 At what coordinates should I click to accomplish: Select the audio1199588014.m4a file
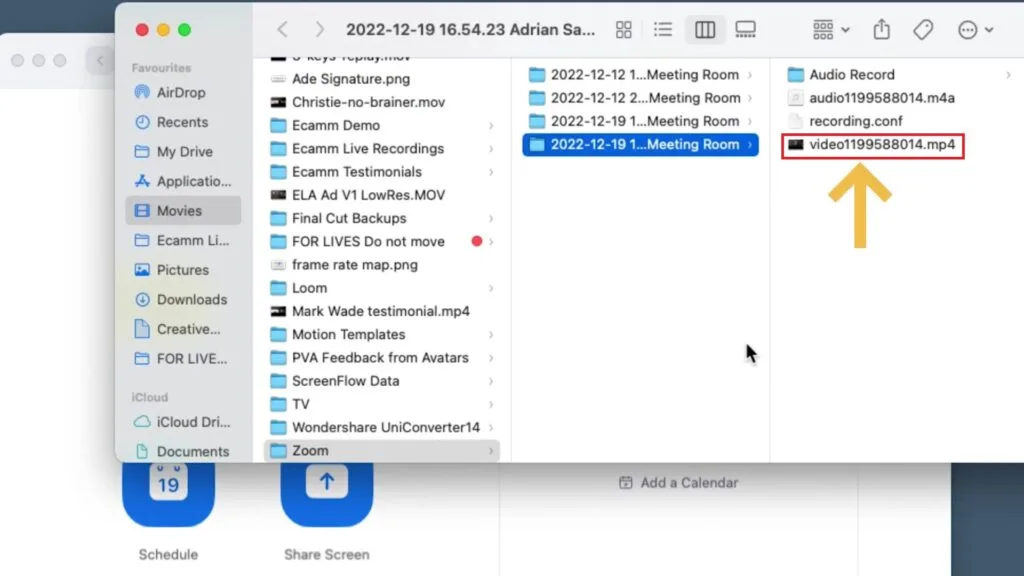coord(881,98)
